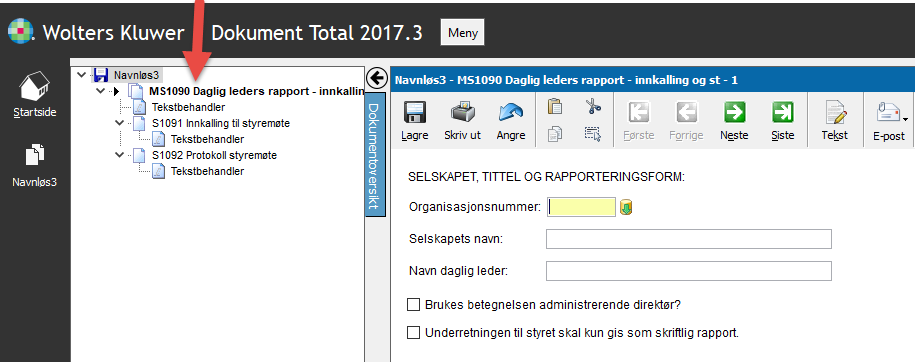Go to Neste form page
The image size is (915, 362).
(x=734, y=112)
